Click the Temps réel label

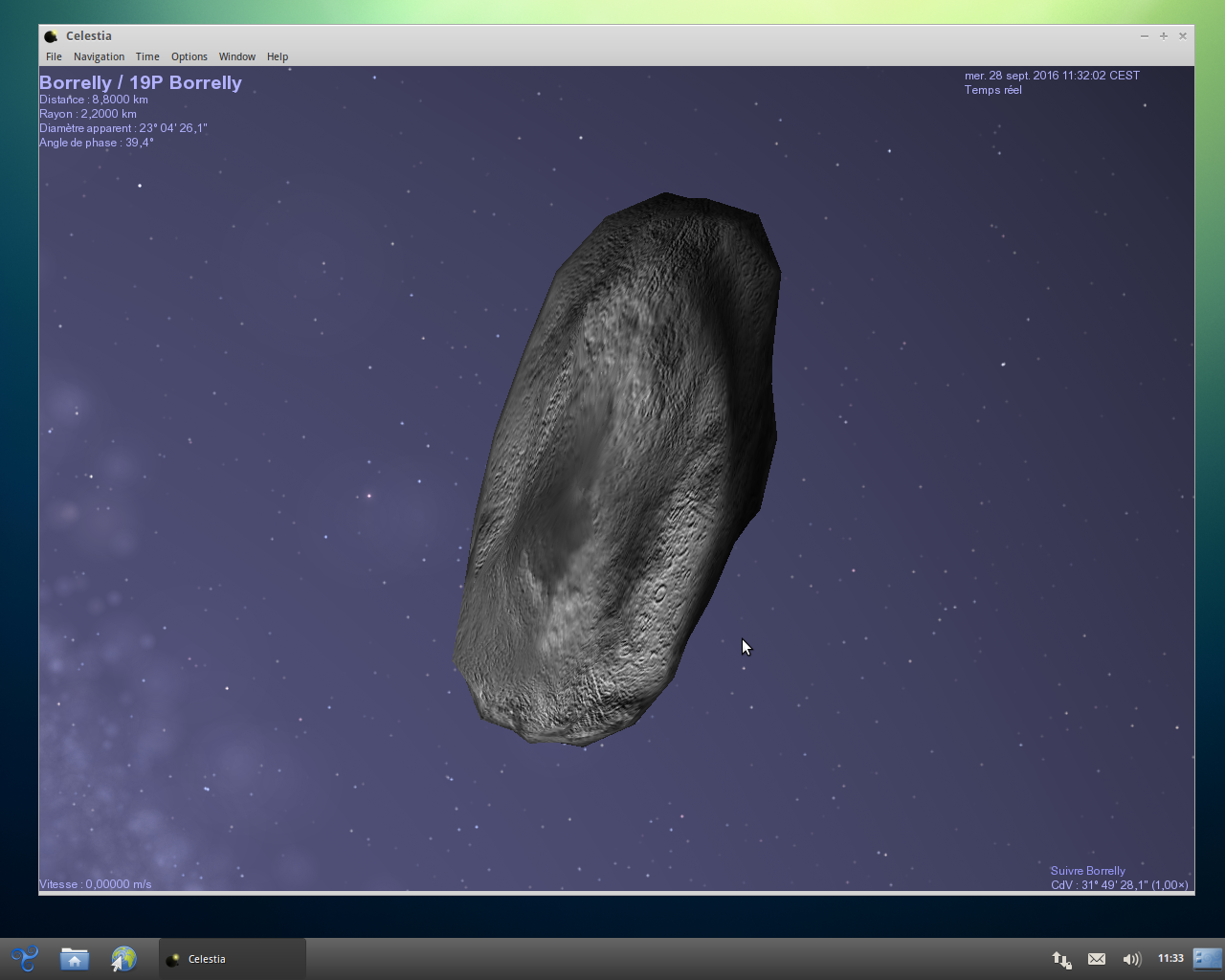tap(993, 90)
